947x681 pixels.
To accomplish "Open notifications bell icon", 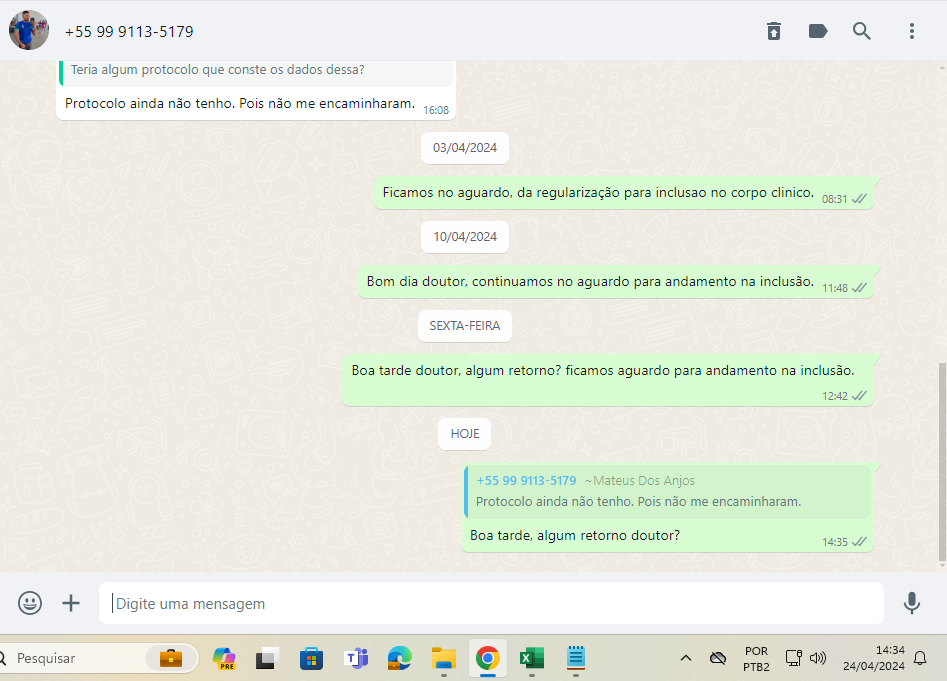I will coord(920,658).
